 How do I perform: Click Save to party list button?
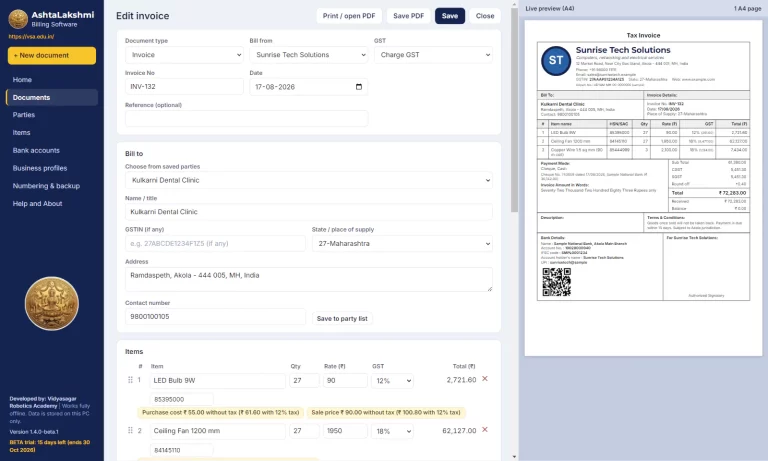(x=342, y=318)
